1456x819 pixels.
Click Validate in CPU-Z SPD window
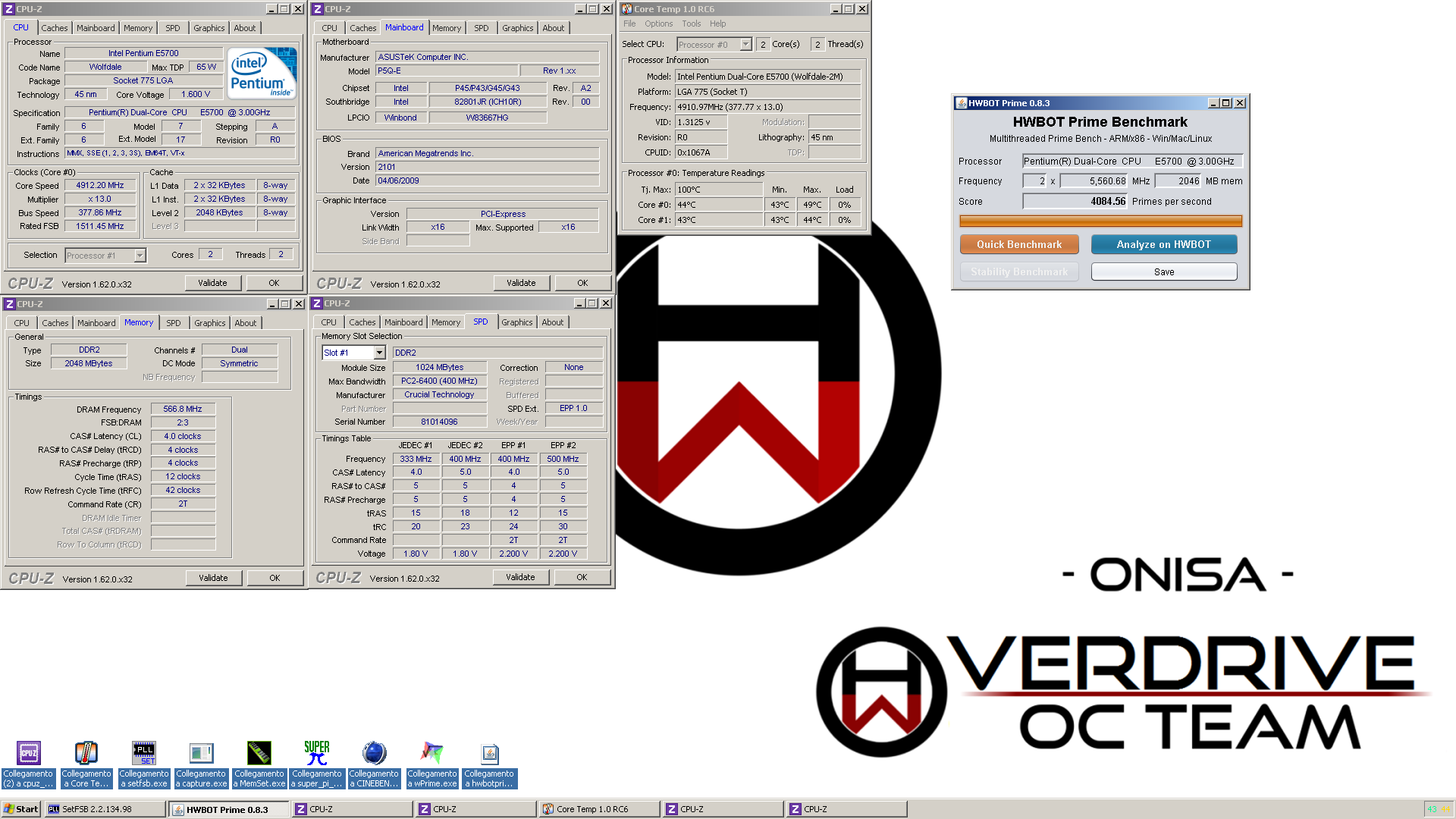click(520, 577)
